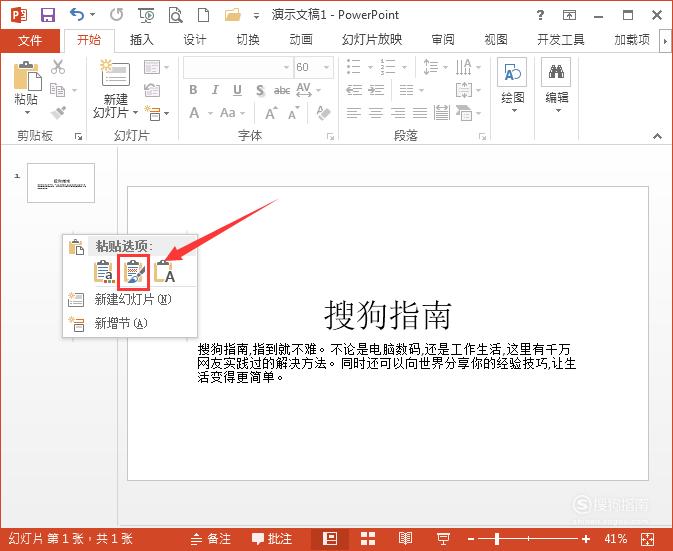Click the Redo/repeat arrow icon
The image size is (673, 551).
coord(116,15)
